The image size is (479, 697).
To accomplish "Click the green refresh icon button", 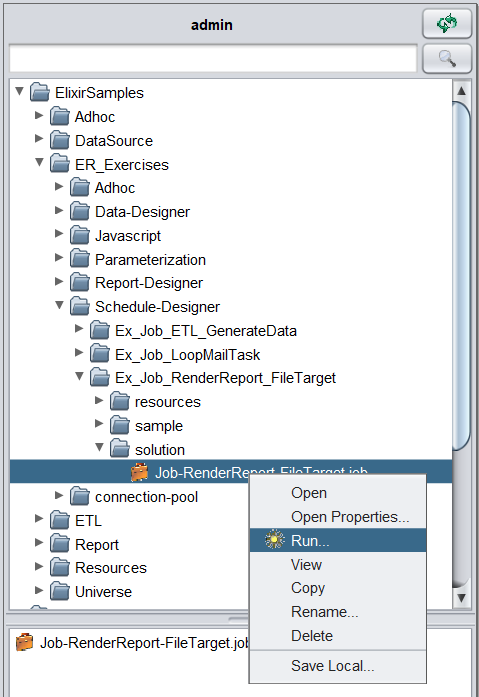I will pyautogui.click(x=447, y=24).
